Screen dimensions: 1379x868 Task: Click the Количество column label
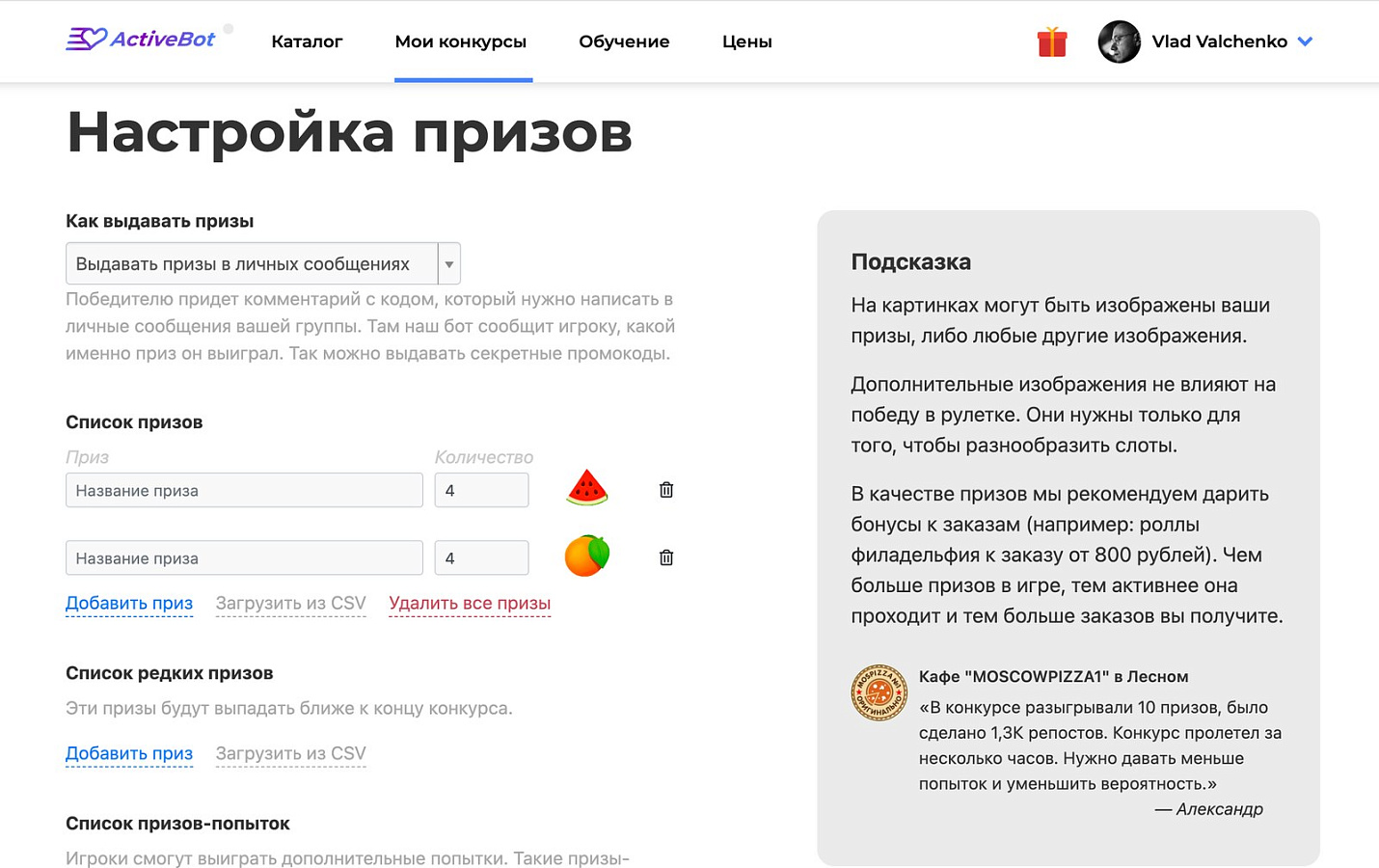tap(484, 457)
